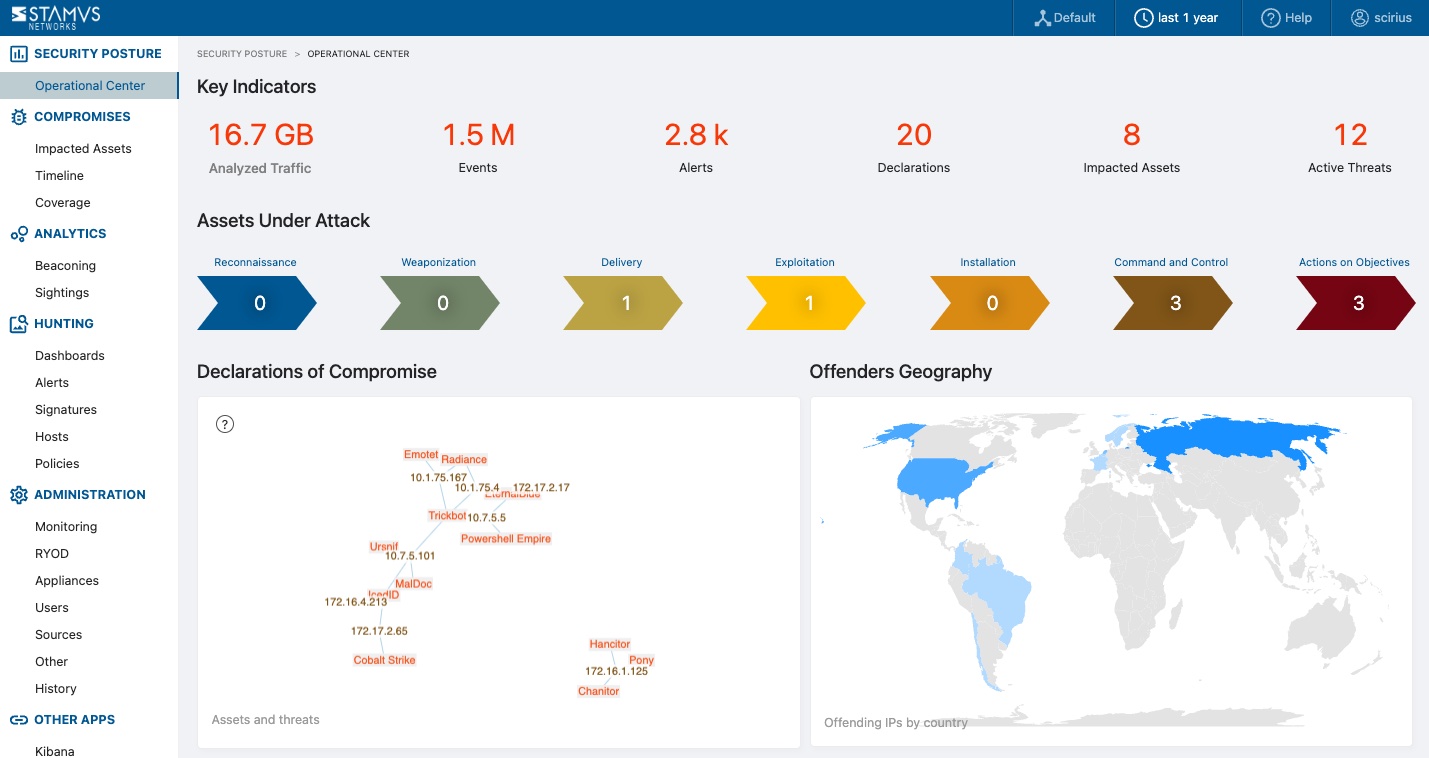Click the help tooltip on Declarations chart
Image resolution: width=1429 pixels, height=758 pixels.
225,424
